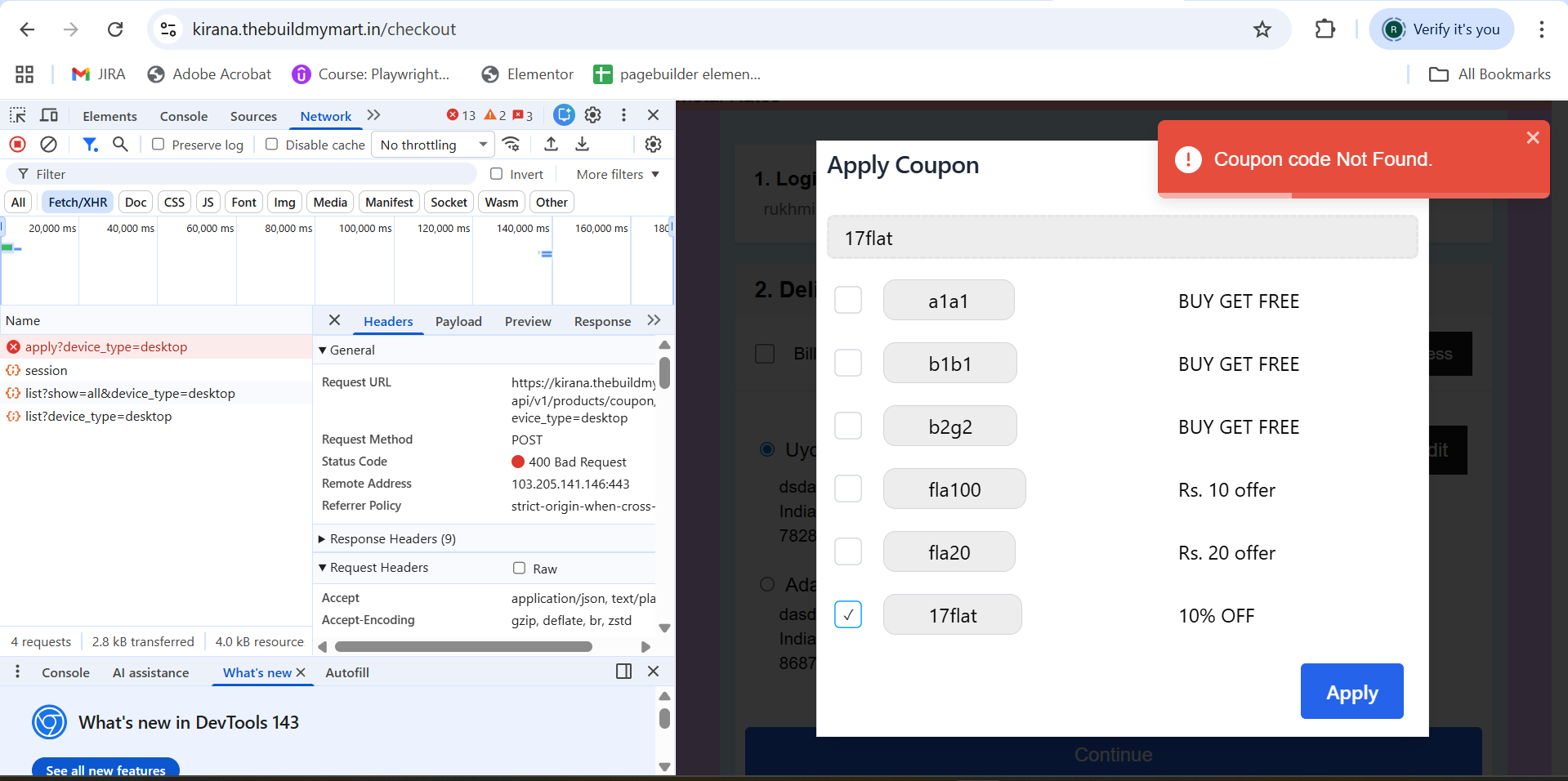Open network panel settings gear

(653, 145)
